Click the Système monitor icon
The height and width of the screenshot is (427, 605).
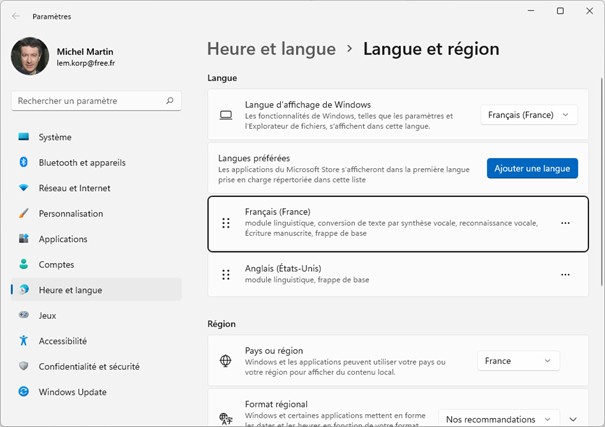(x=24, y=137)
